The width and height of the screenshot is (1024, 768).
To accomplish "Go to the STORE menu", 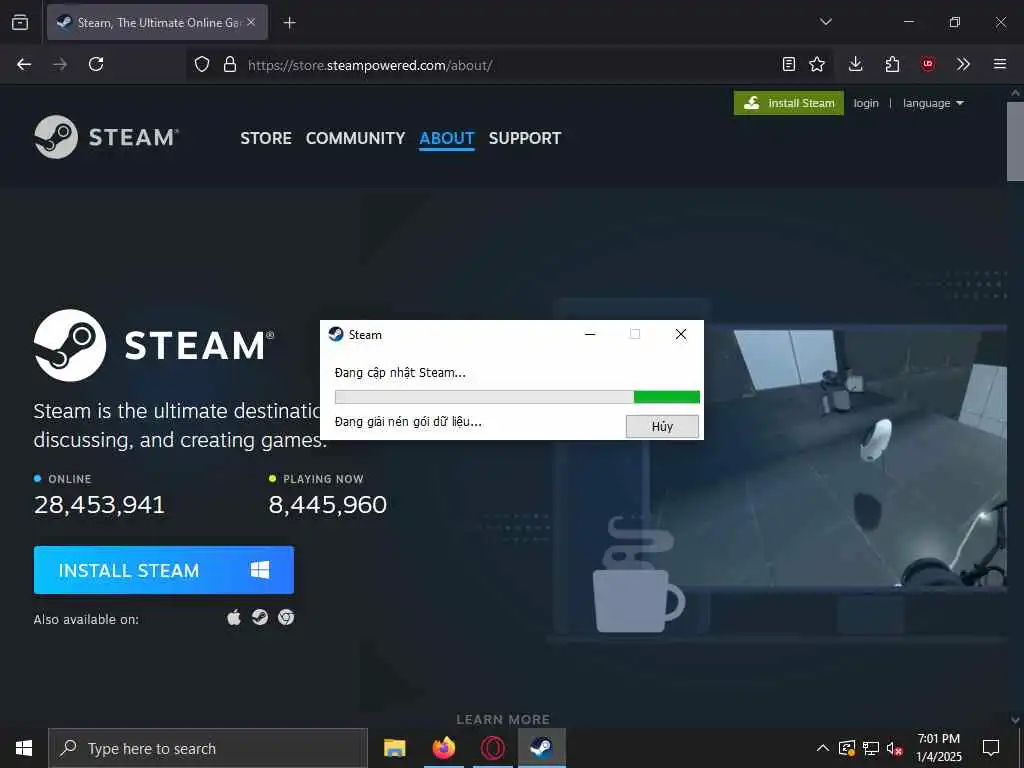I will click(266, 138).
